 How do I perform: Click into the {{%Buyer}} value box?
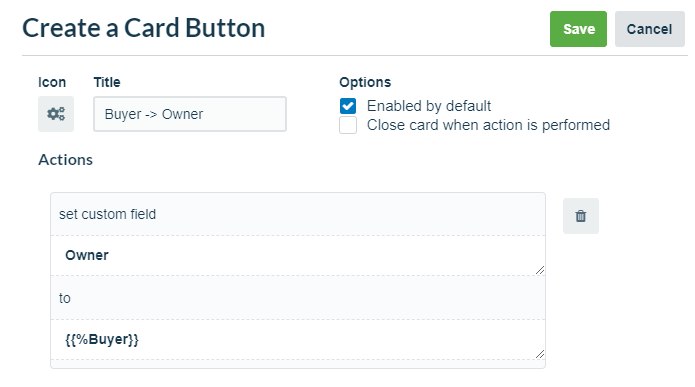(x=298, y=340)
